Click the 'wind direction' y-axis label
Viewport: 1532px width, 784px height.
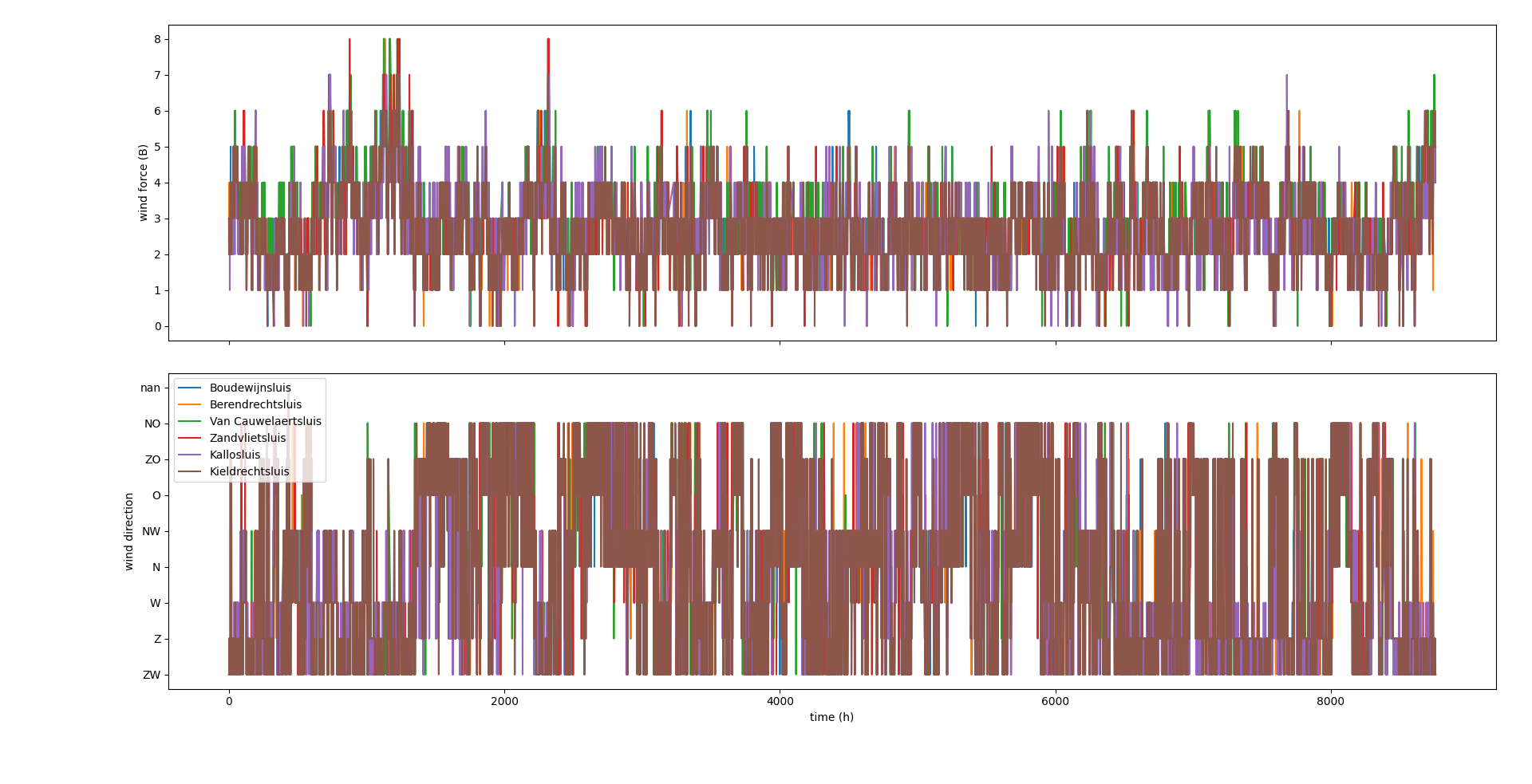pos(129,531)
